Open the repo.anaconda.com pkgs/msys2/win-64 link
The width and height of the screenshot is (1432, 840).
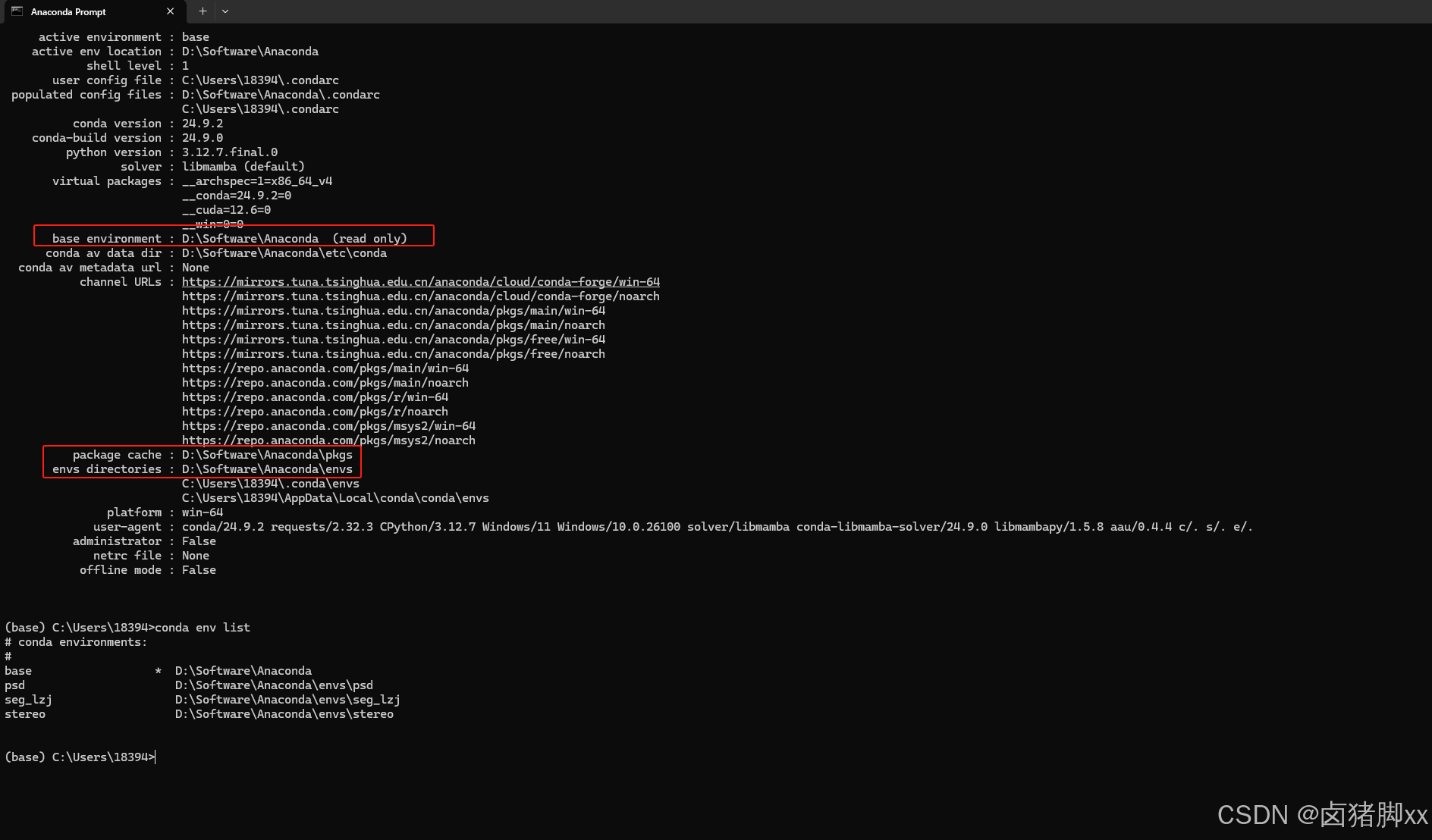tap(328, 425)
